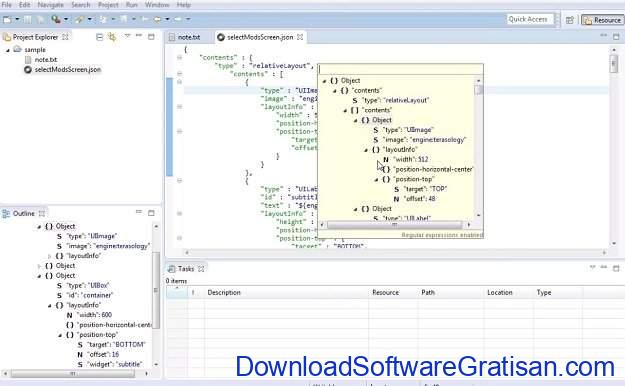The width and height of the screenshot is (625, 386).
Task: Click the Forward navigation arrow icon
Action: 178,19
